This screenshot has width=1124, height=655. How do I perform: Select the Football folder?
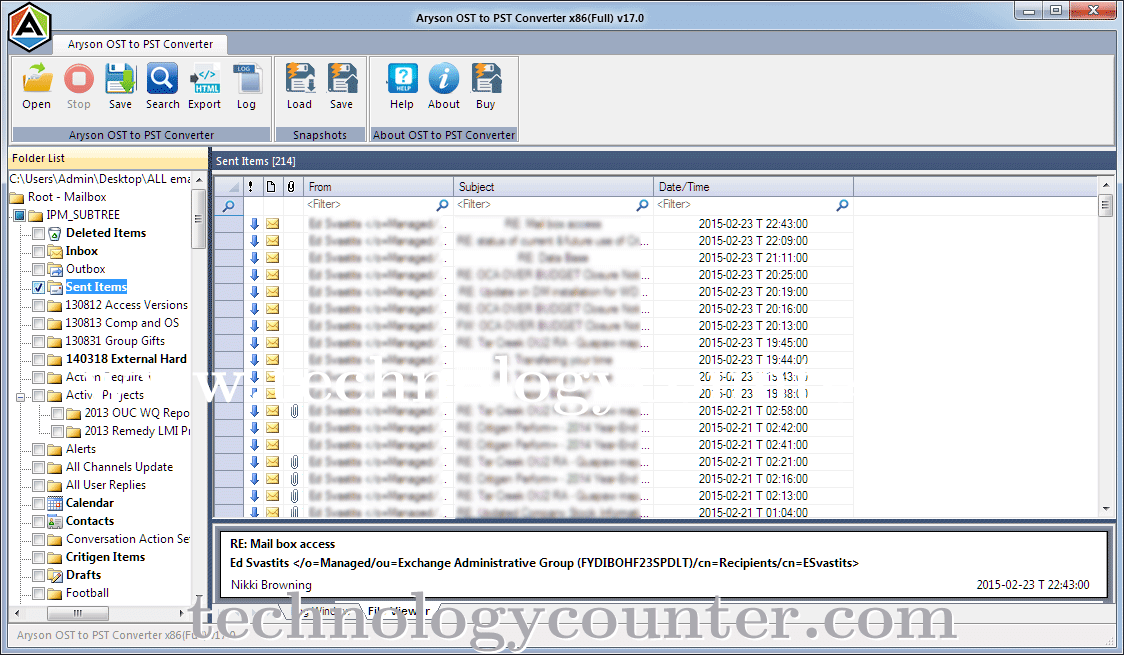coord(87,593)
